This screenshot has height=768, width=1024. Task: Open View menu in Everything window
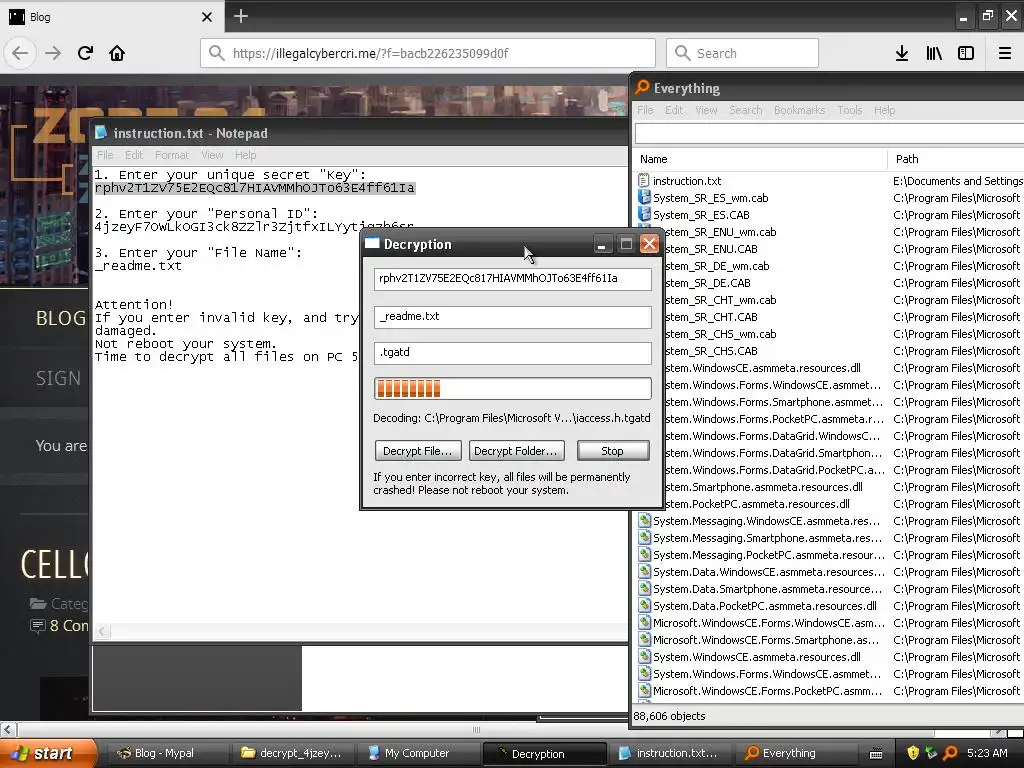706,110
